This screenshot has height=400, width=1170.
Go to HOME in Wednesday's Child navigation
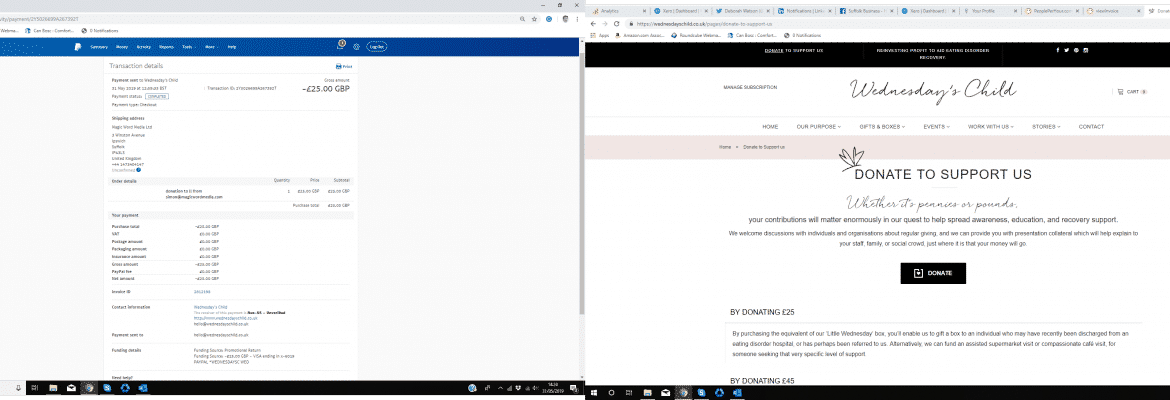(x=770, y=127)
